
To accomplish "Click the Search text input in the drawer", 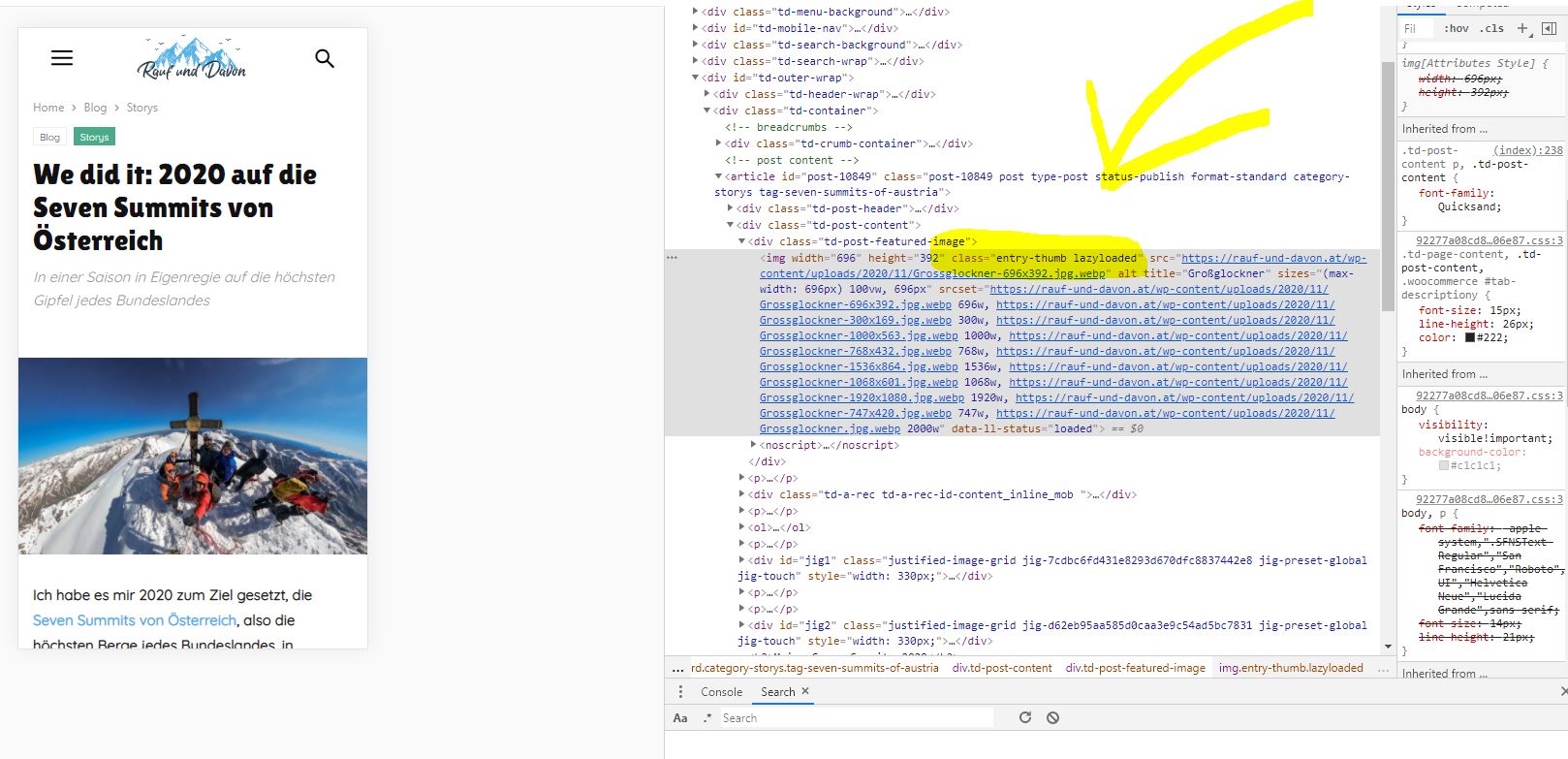I will [857, 718].
